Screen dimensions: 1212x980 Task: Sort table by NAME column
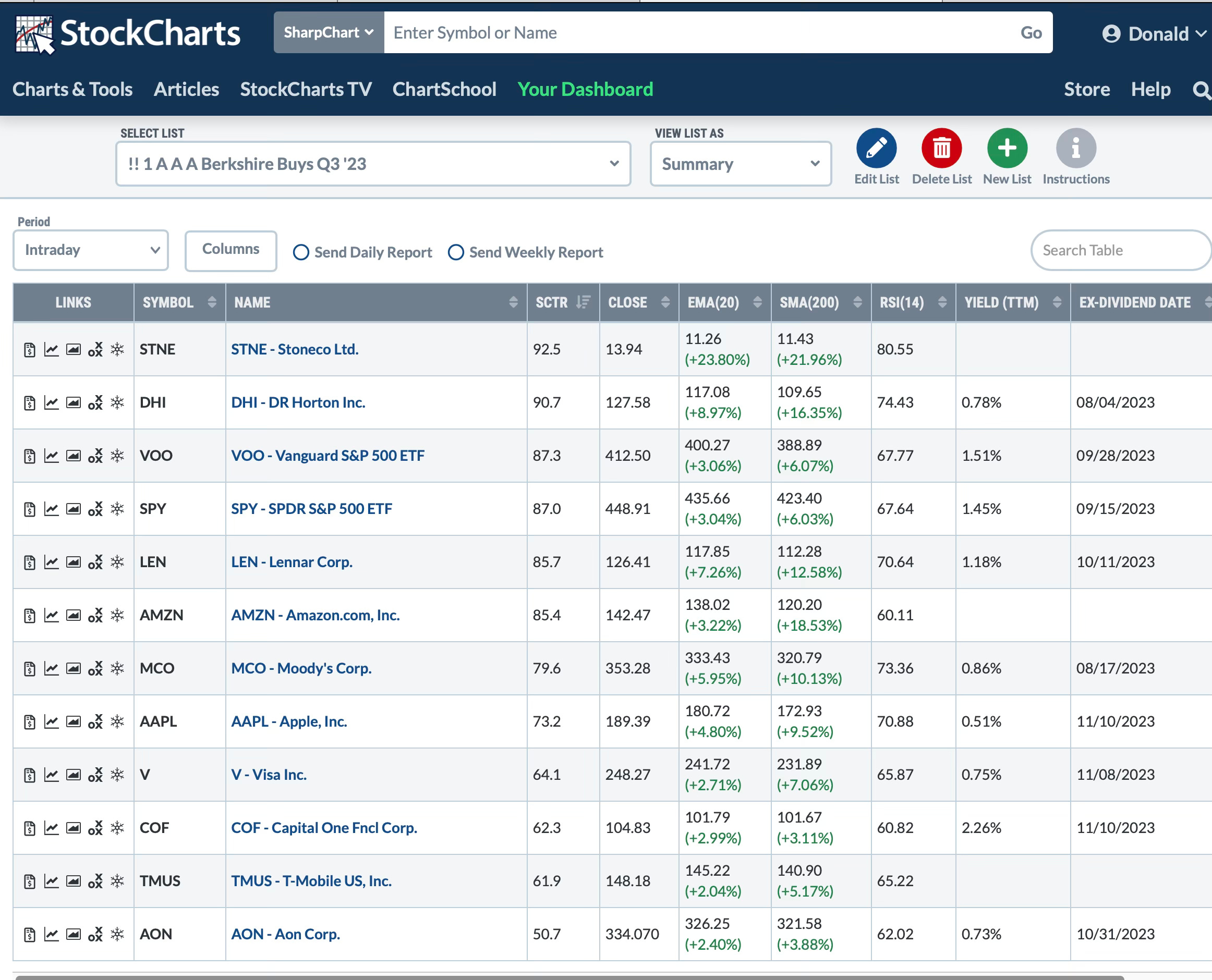376,302
